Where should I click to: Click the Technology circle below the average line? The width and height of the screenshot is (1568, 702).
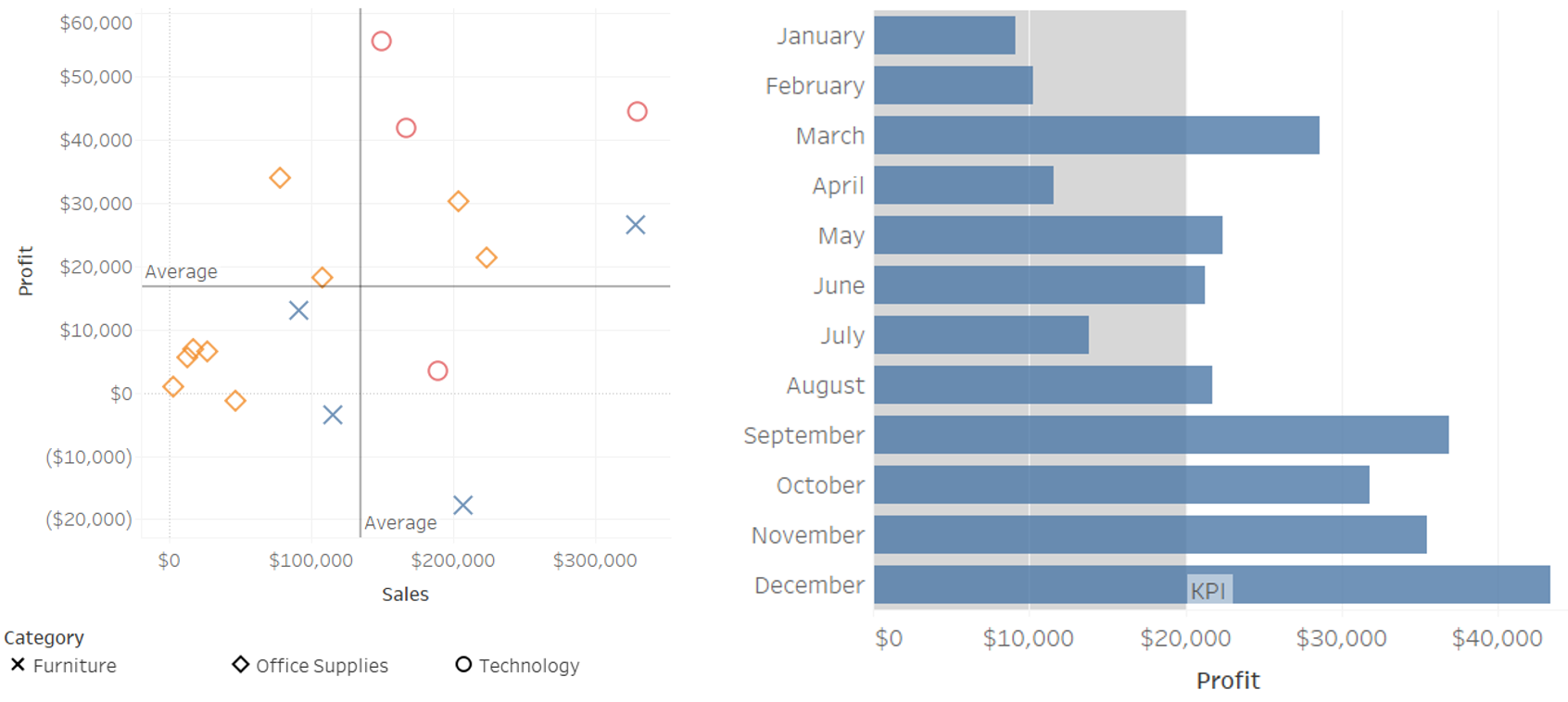(x=437, y=370)
